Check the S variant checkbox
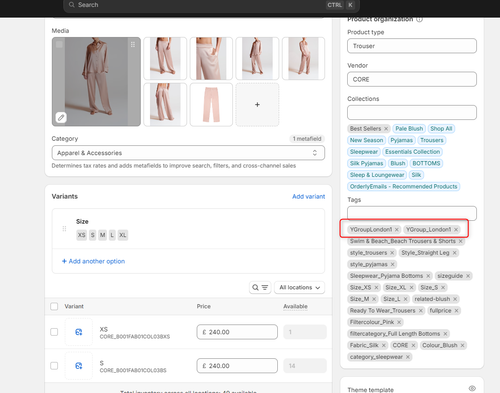This screenshot has width=500, height=393. click(54, 366)
